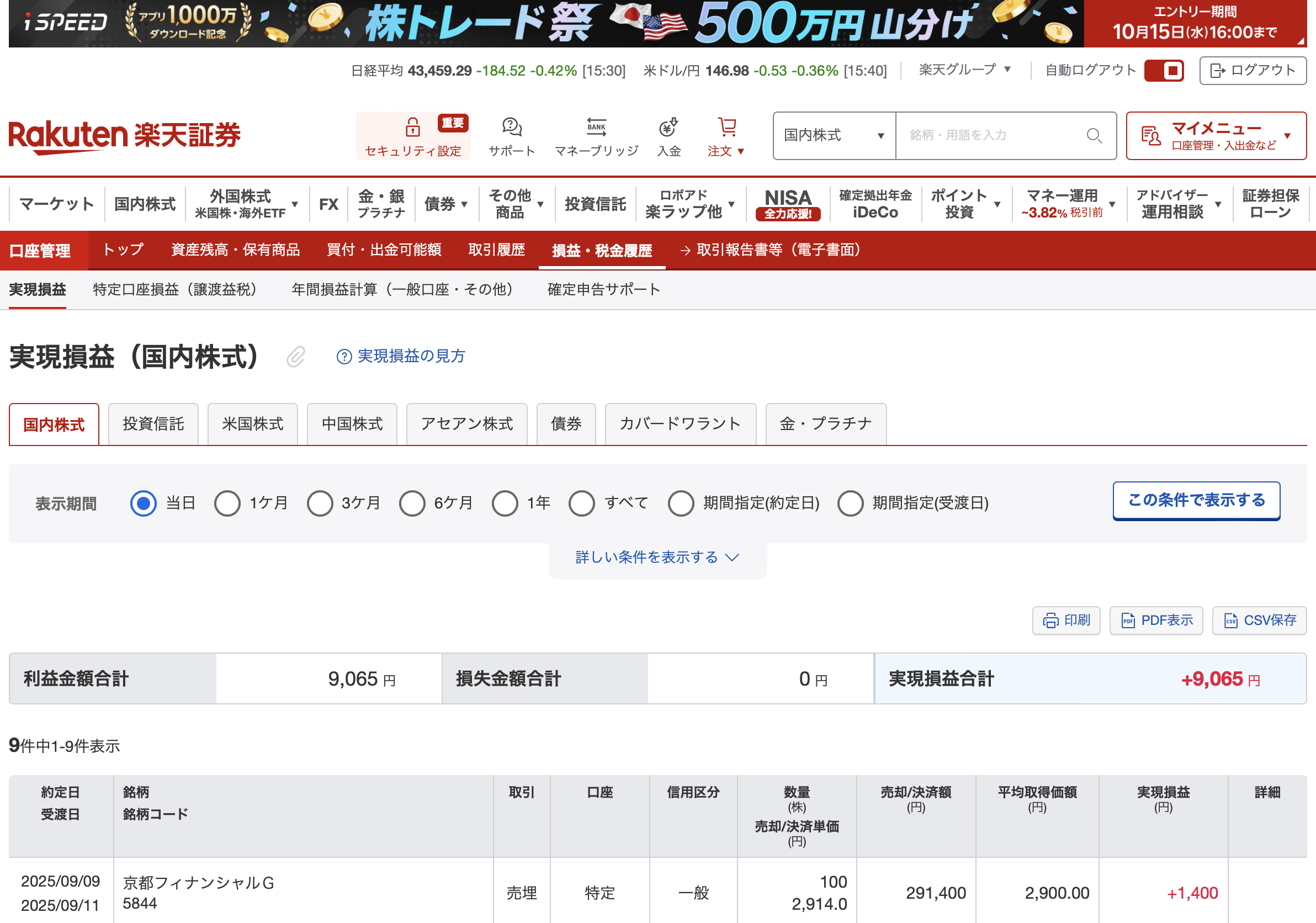Expand the マイメニュー dropdown
Image resolution: width=1316 pixels, height=923 pixels.
click(1216, 136)
